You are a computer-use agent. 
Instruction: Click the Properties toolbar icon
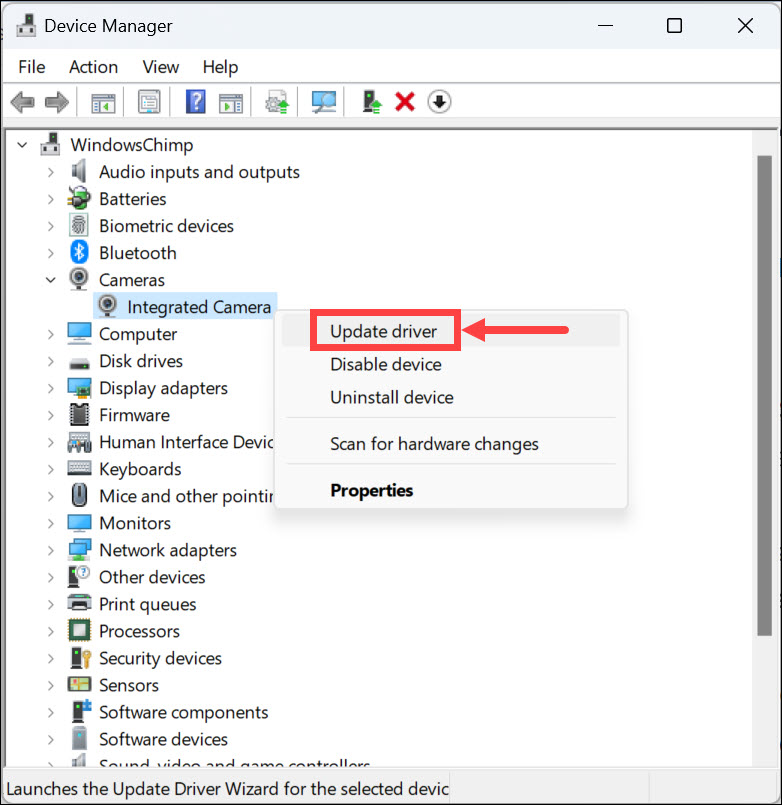(149, 102)
